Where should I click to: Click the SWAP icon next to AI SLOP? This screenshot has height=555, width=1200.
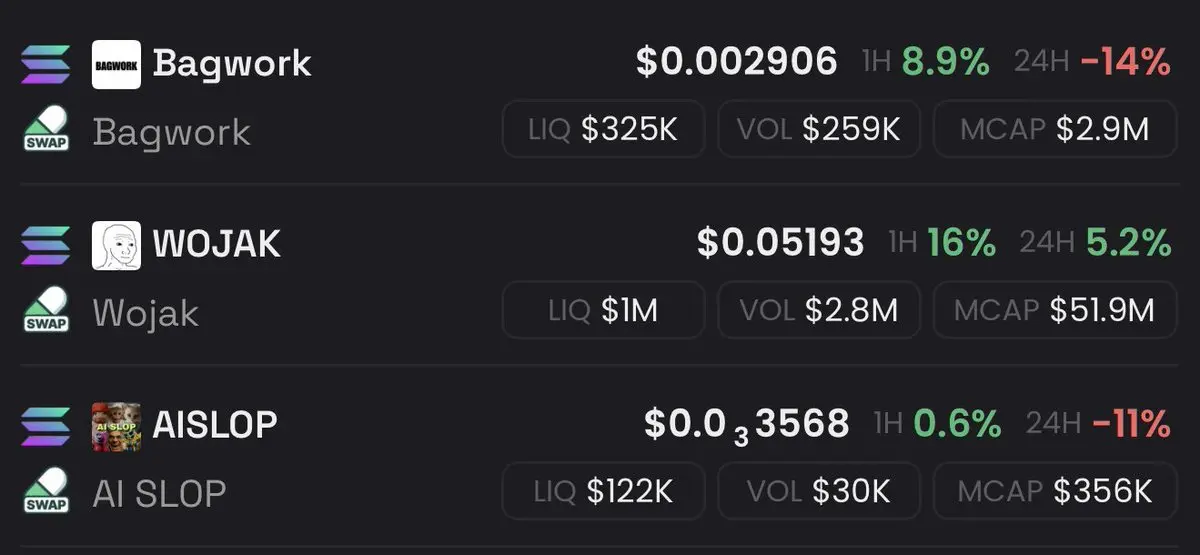click(x=46, y=491)
